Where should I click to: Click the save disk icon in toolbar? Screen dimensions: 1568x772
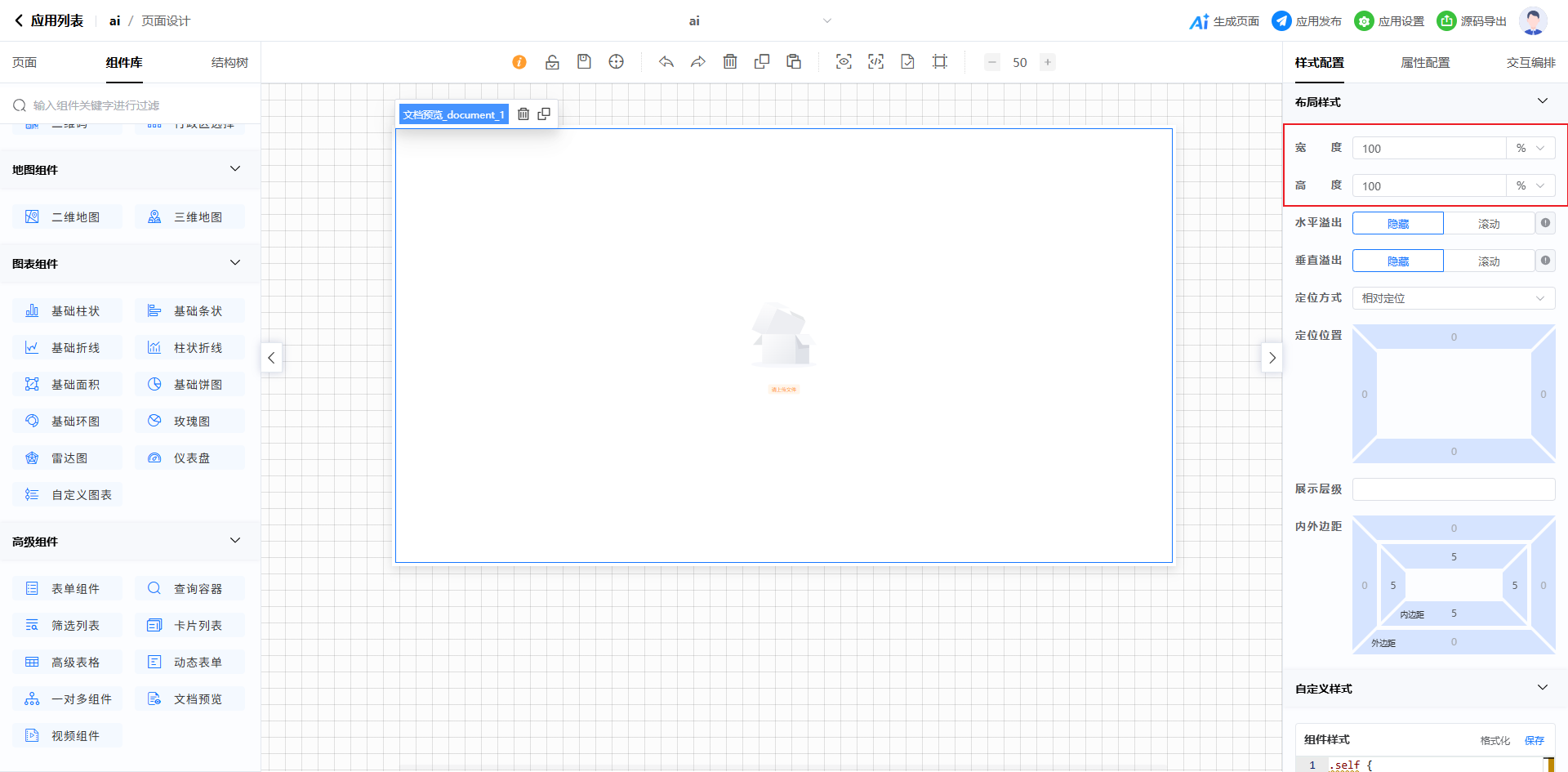(584, 62)
